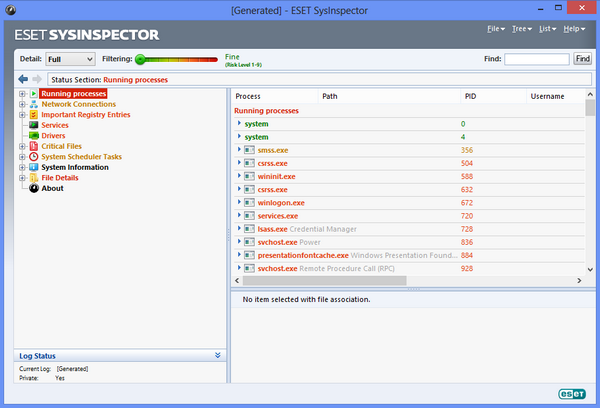This screenshot has width=600, height=408.
Task: Expand the Network Connections tree node
Action: [x=22, y=104]
